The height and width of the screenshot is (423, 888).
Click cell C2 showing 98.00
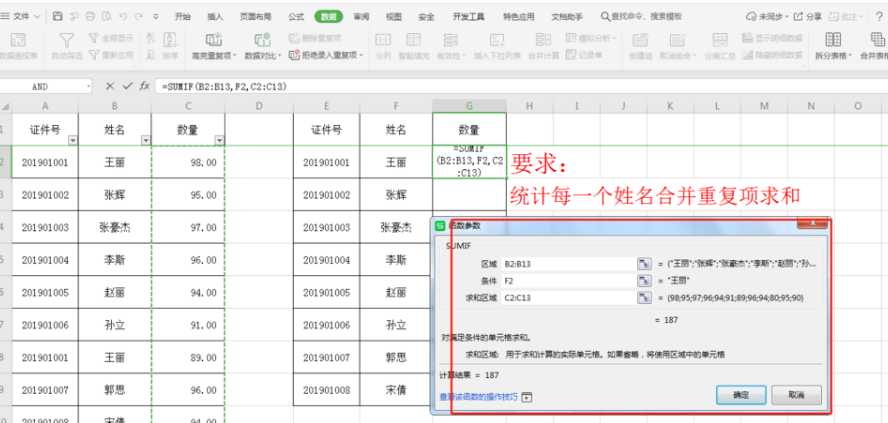[188, 163]
